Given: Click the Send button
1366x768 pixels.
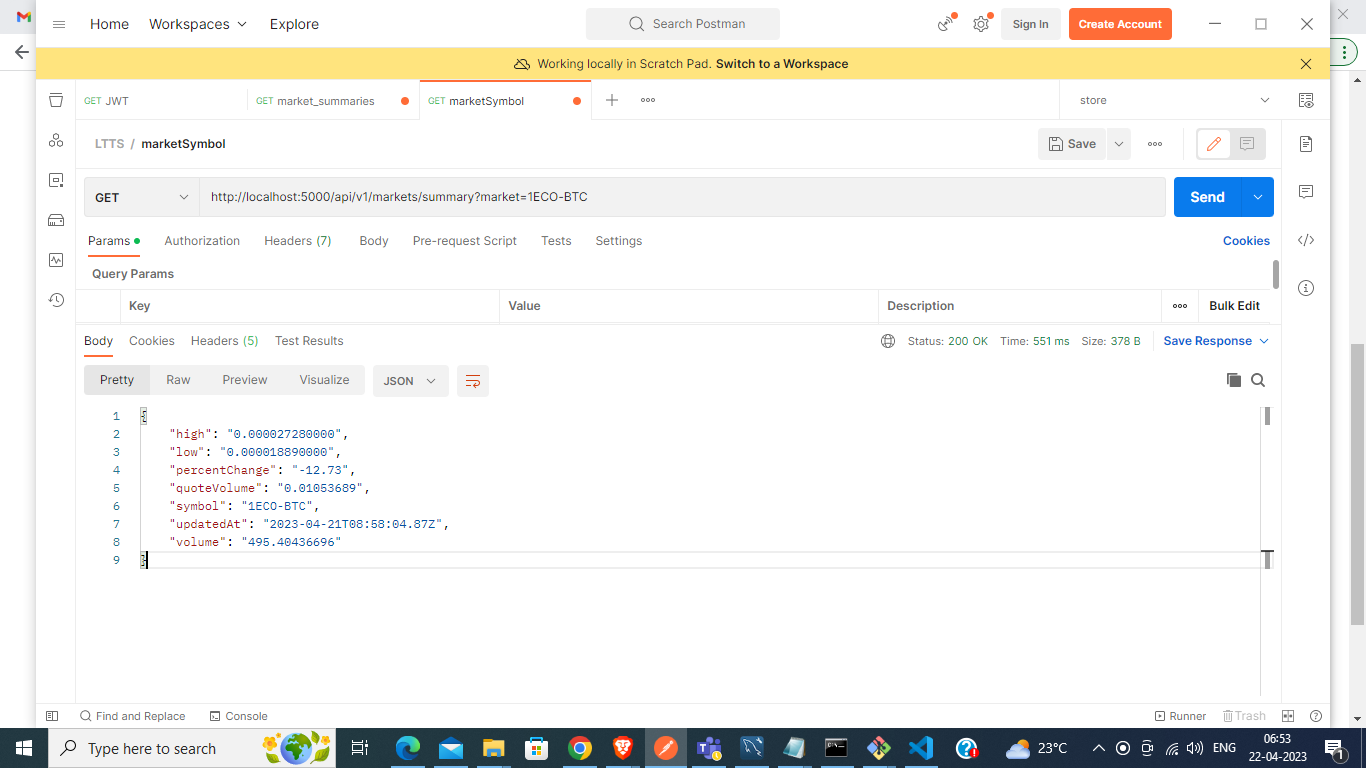Looking at the screenshot, I should pyautogui.click(x=1206, y=197).
